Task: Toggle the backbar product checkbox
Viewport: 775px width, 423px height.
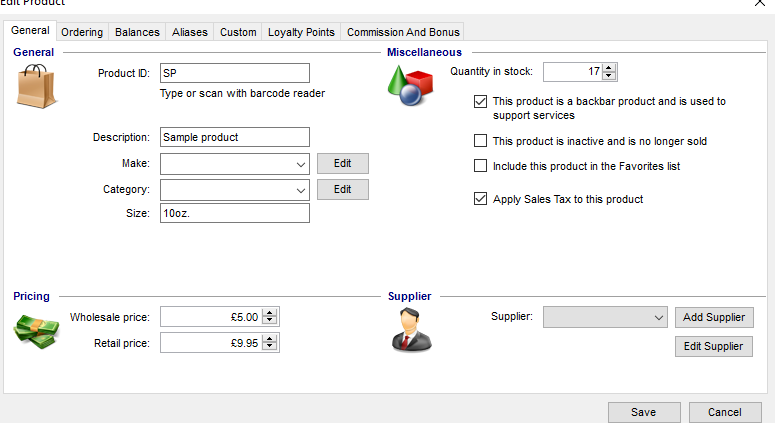Action: point(480,101)
